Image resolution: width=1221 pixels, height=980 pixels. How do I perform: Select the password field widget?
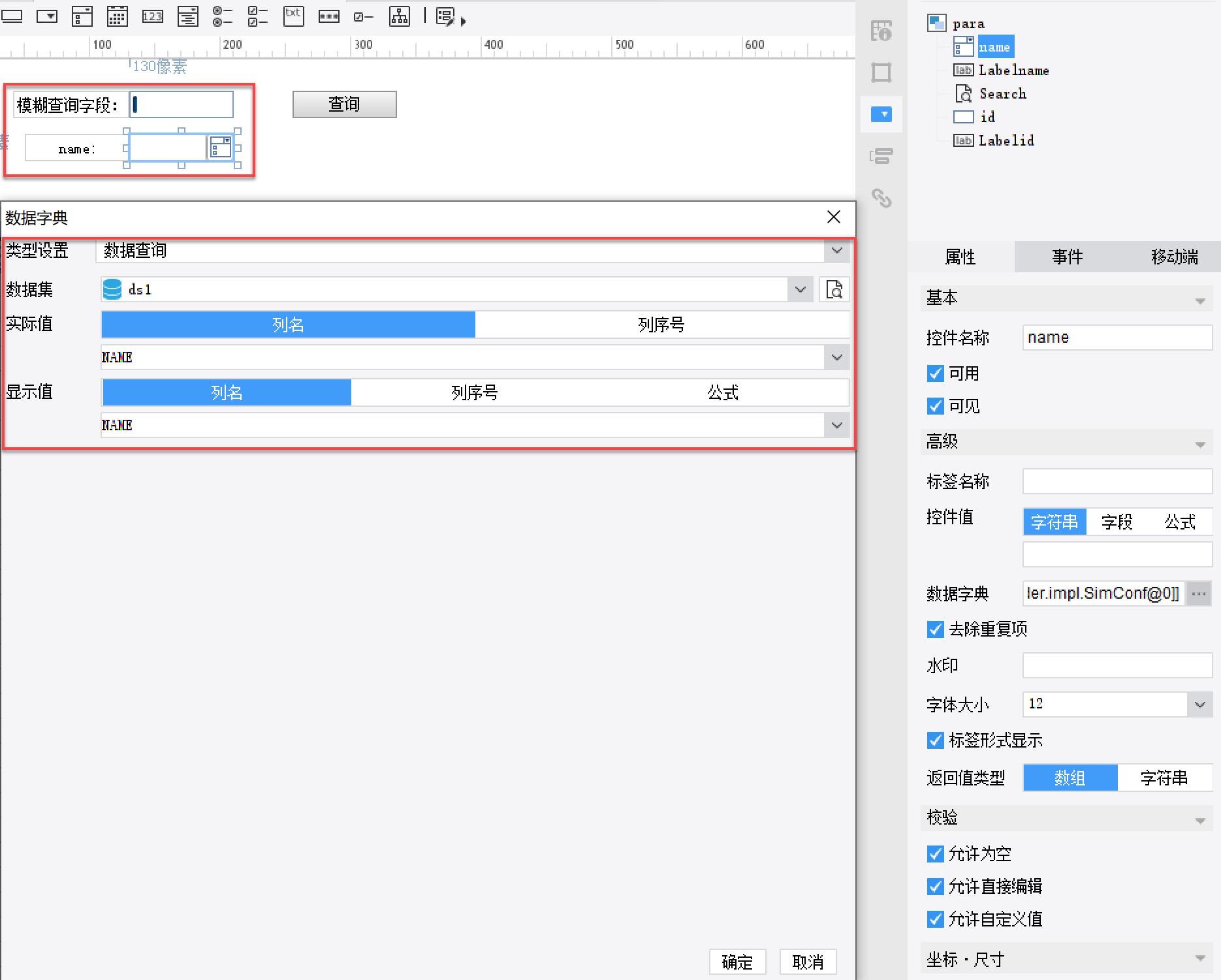click(328, 16)
